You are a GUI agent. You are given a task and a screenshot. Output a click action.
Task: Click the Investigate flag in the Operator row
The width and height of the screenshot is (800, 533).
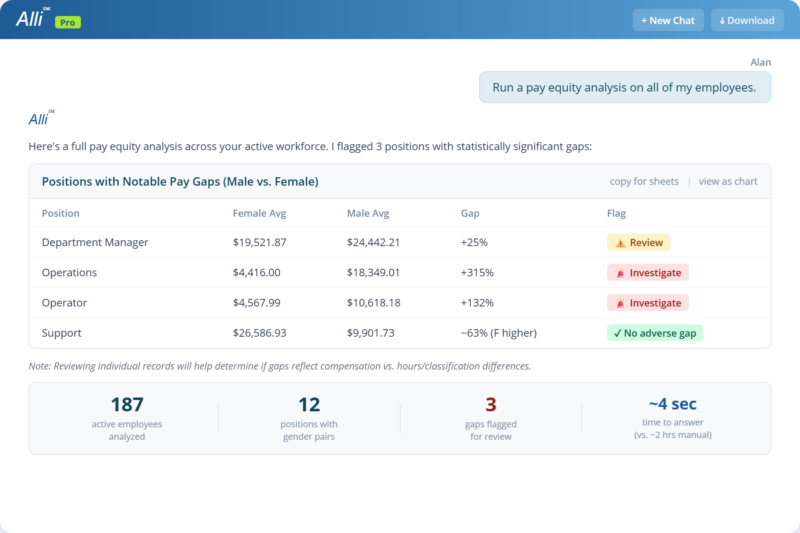(x=647, y=303)
